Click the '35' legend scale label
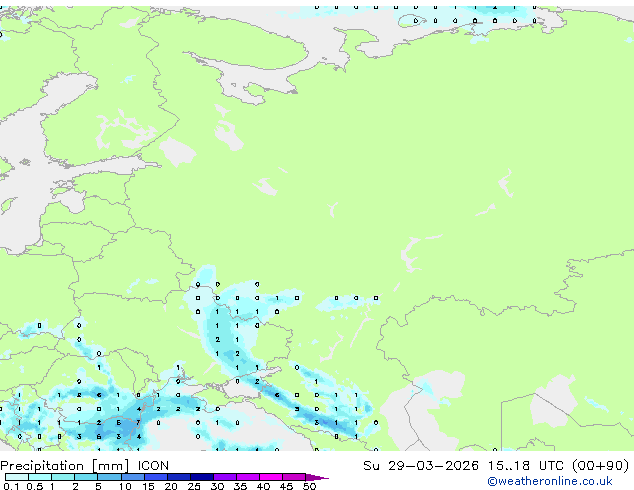 pyautogui.click(x=240, y=486)
